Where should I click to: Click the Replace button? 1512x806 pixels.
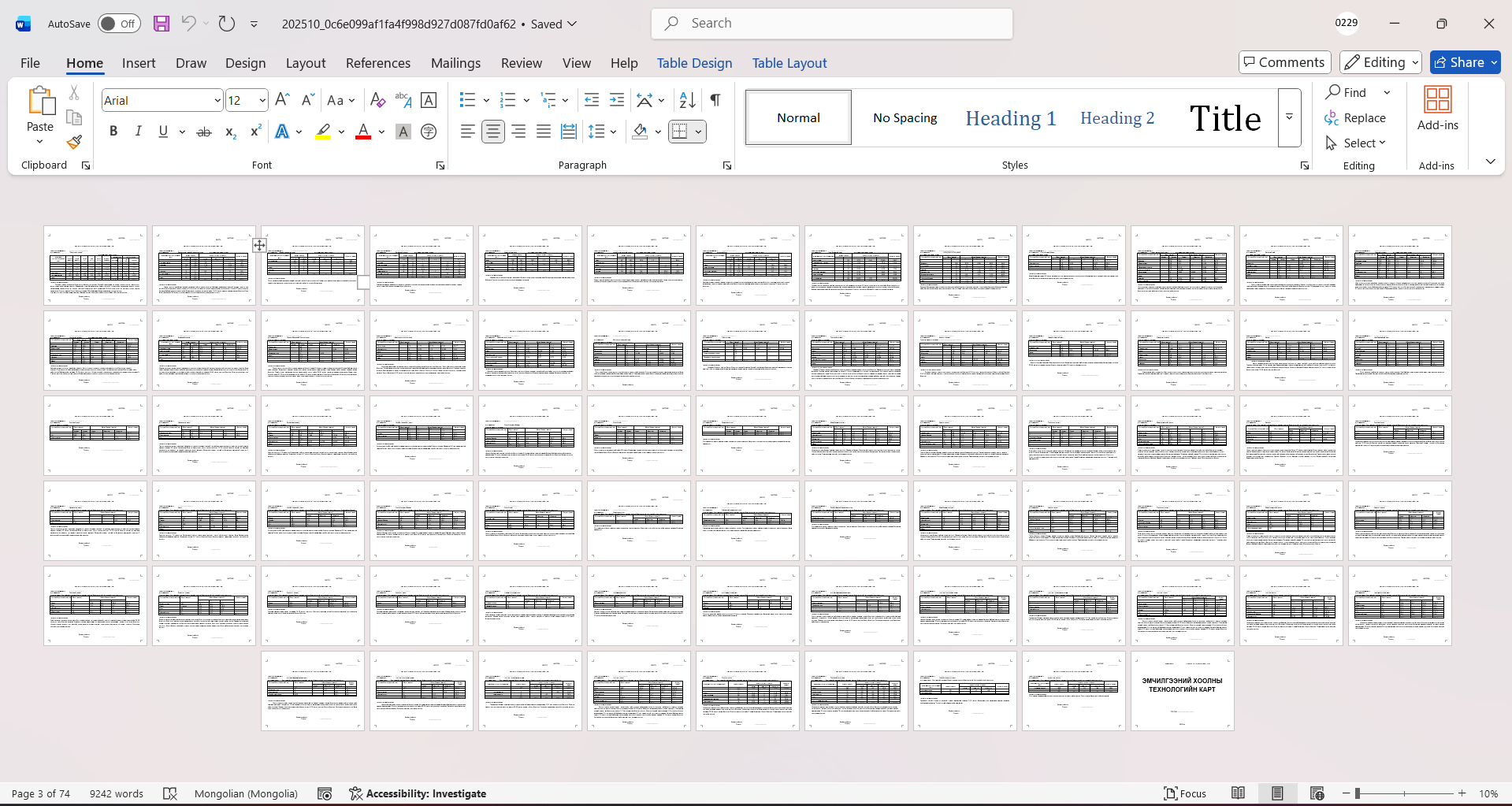point(1355,118)
